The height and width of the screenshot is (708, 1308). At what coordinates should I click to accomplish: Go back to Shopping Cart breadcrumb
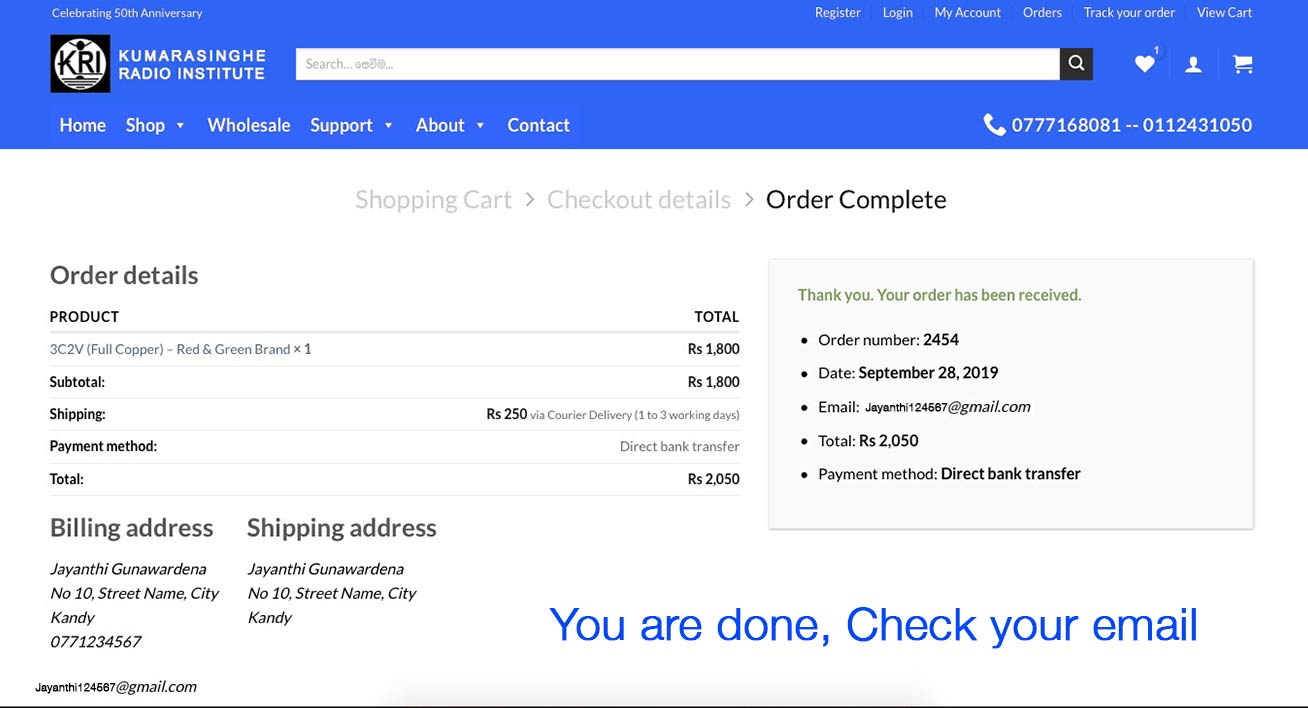(434, 200)
